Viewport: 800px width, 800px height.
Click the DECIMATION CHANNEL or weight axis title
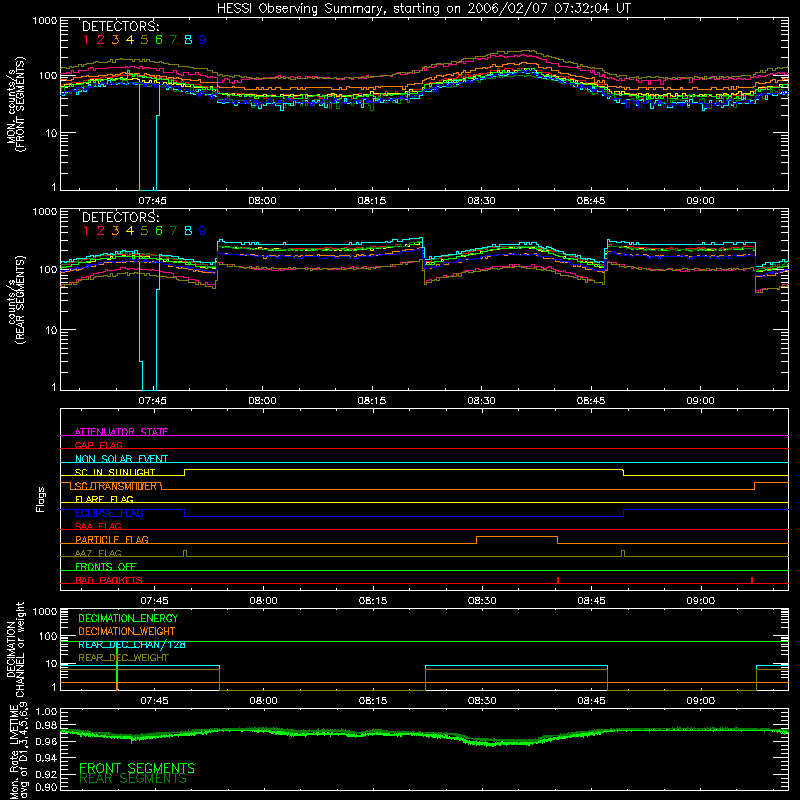15,650
